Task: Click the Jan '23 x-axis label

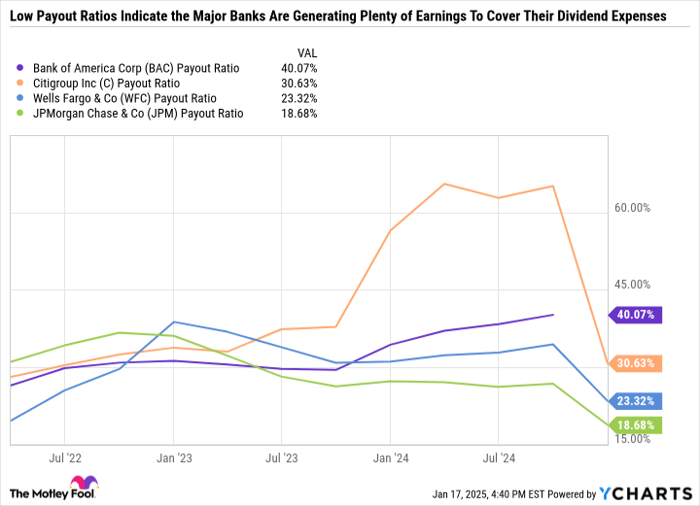Action: point(174,458)
